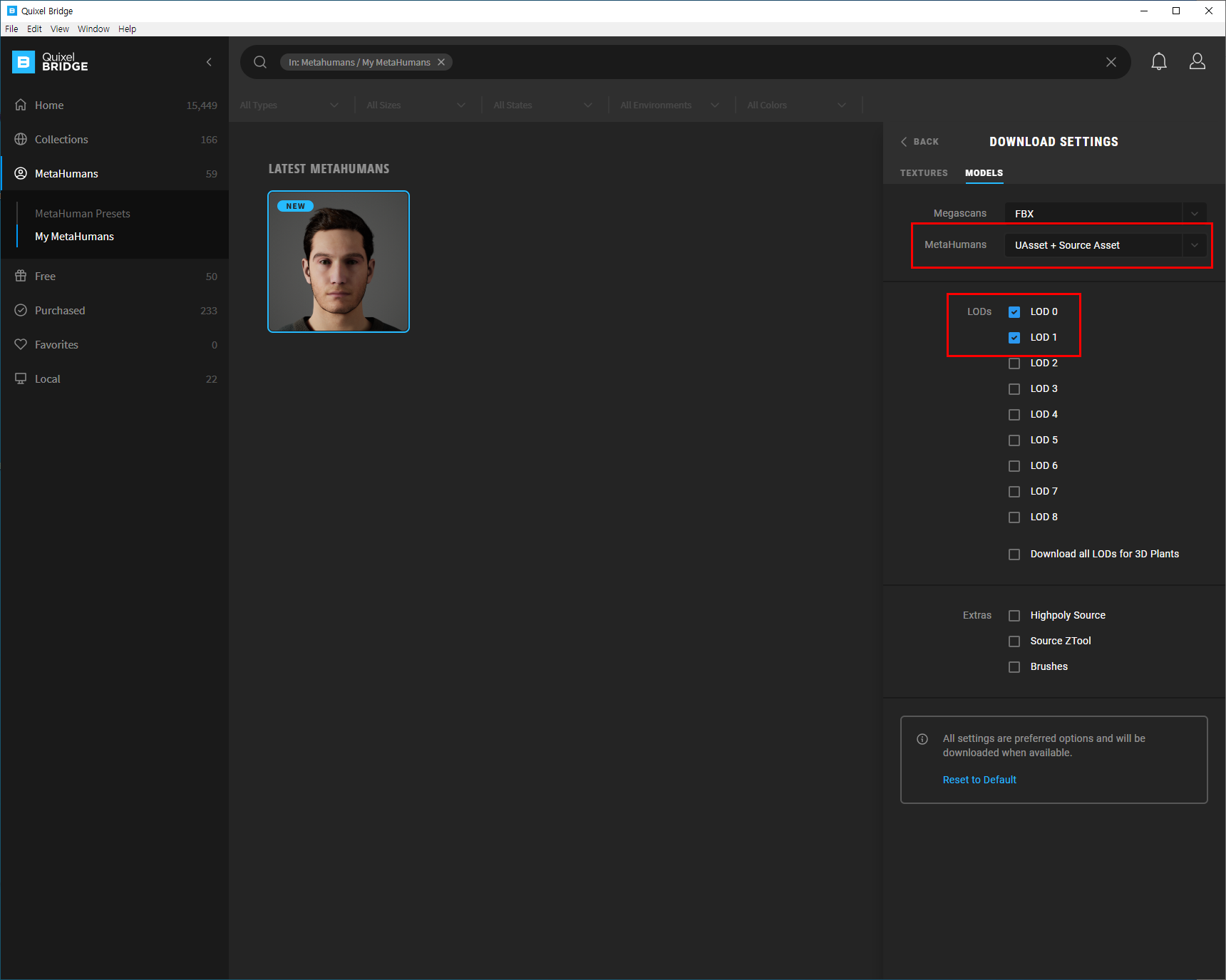Click the Purchased checkmark icon
Screen dimensions: 1226x980
21,310
